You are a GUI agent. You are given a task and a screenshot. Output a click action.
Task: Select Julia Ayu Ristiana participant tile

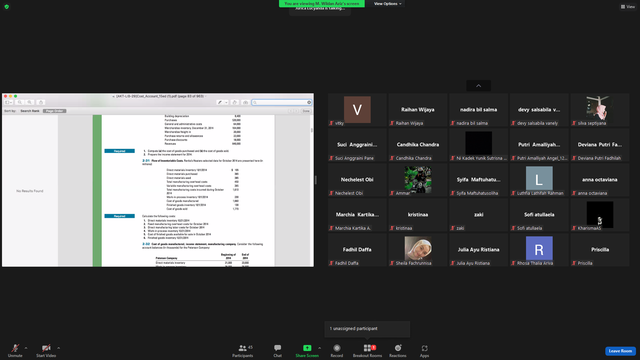coord(478,250)
